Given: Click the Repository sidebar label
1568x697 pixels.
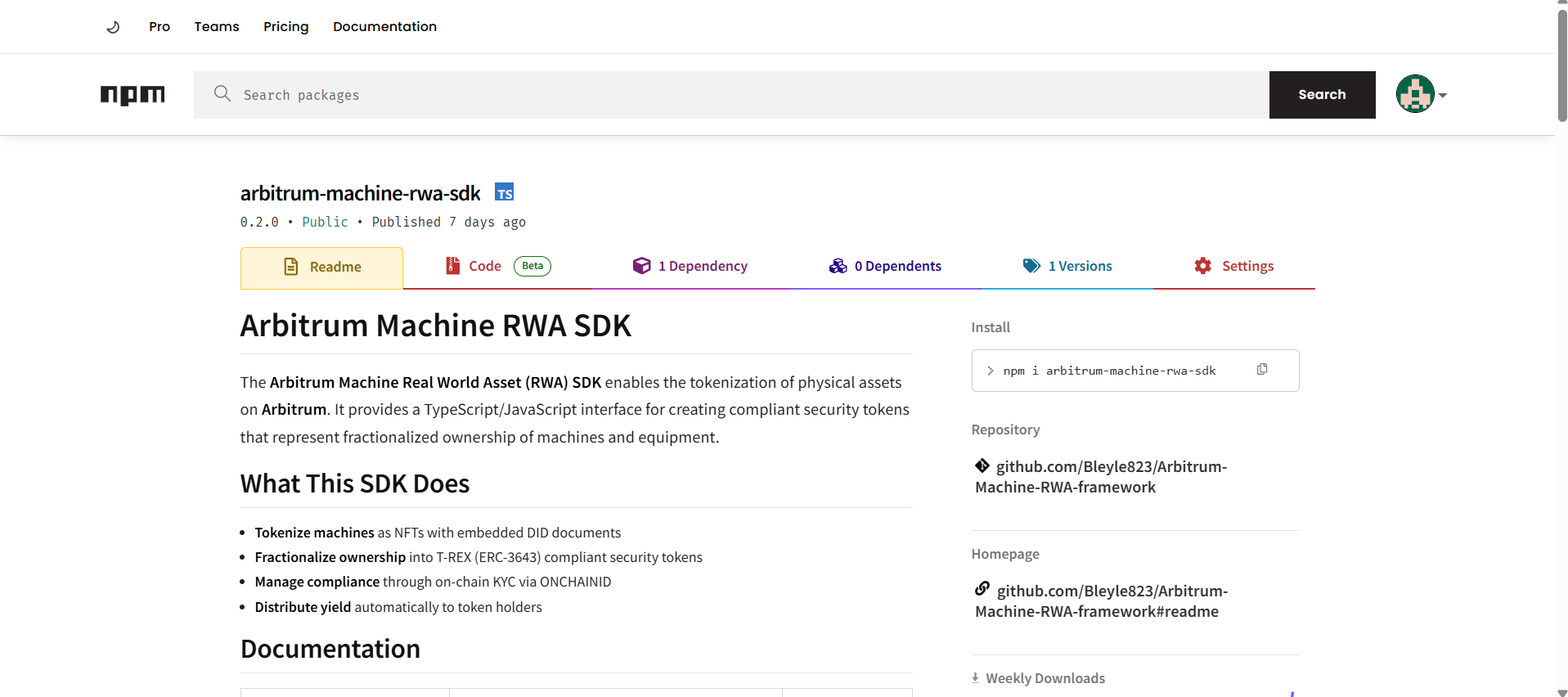Looking at the screenshot, I should [x=1005, y=429].
